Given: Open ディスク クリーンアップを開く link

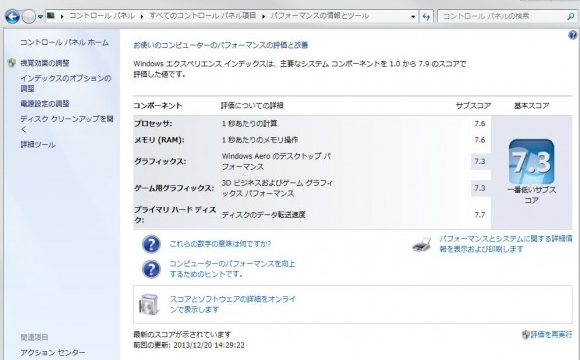Looking at the screenshot, I should [67, 124].
